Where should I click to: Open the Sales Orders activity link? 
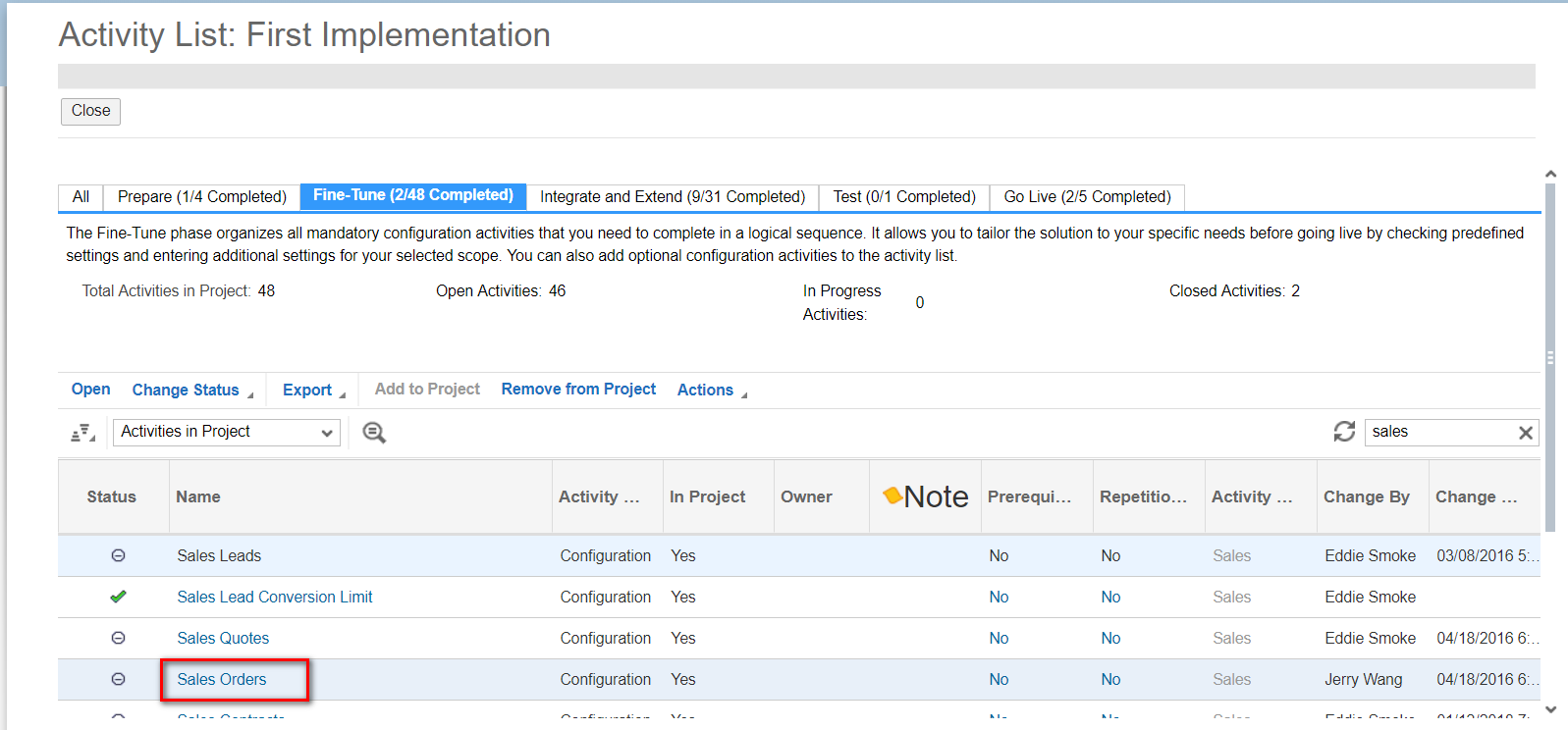click(x=222, y=679)
